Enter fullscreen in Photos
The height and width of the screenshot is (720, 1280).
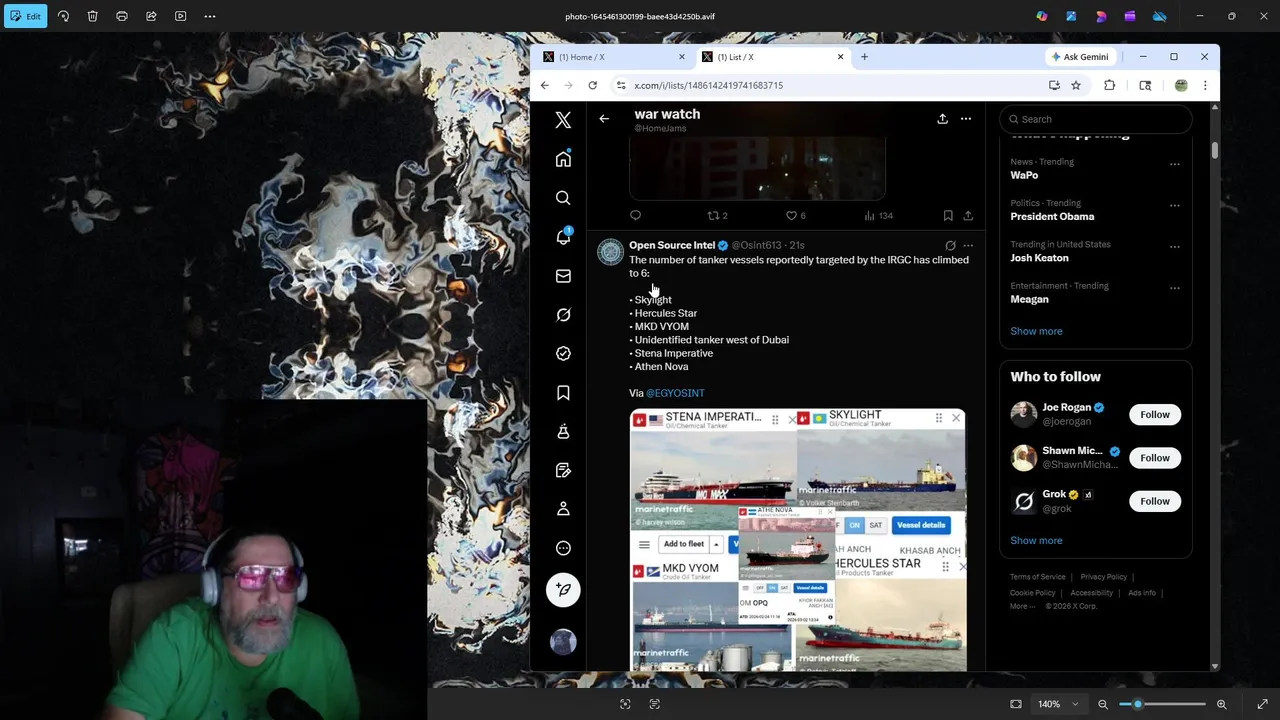pyautogui.click(x=1262, y=704)
